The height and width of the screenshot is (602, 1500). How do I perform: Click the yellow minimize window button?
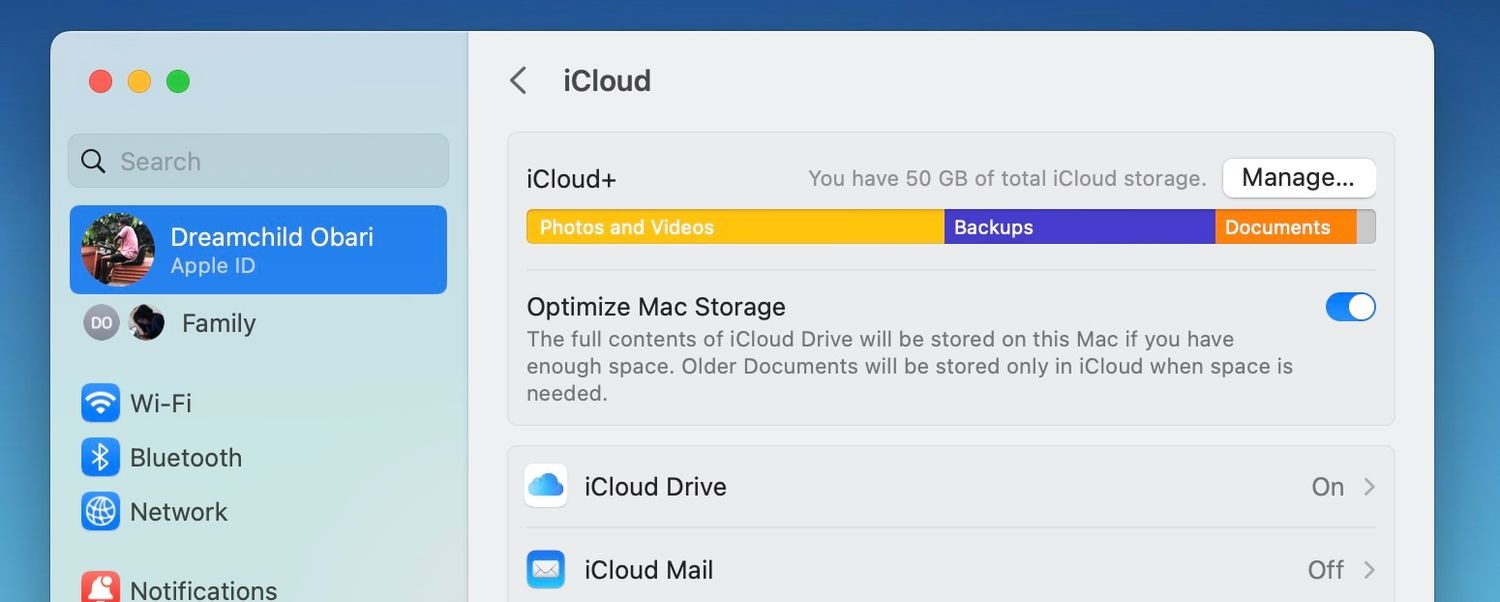[x=139, y=81]
